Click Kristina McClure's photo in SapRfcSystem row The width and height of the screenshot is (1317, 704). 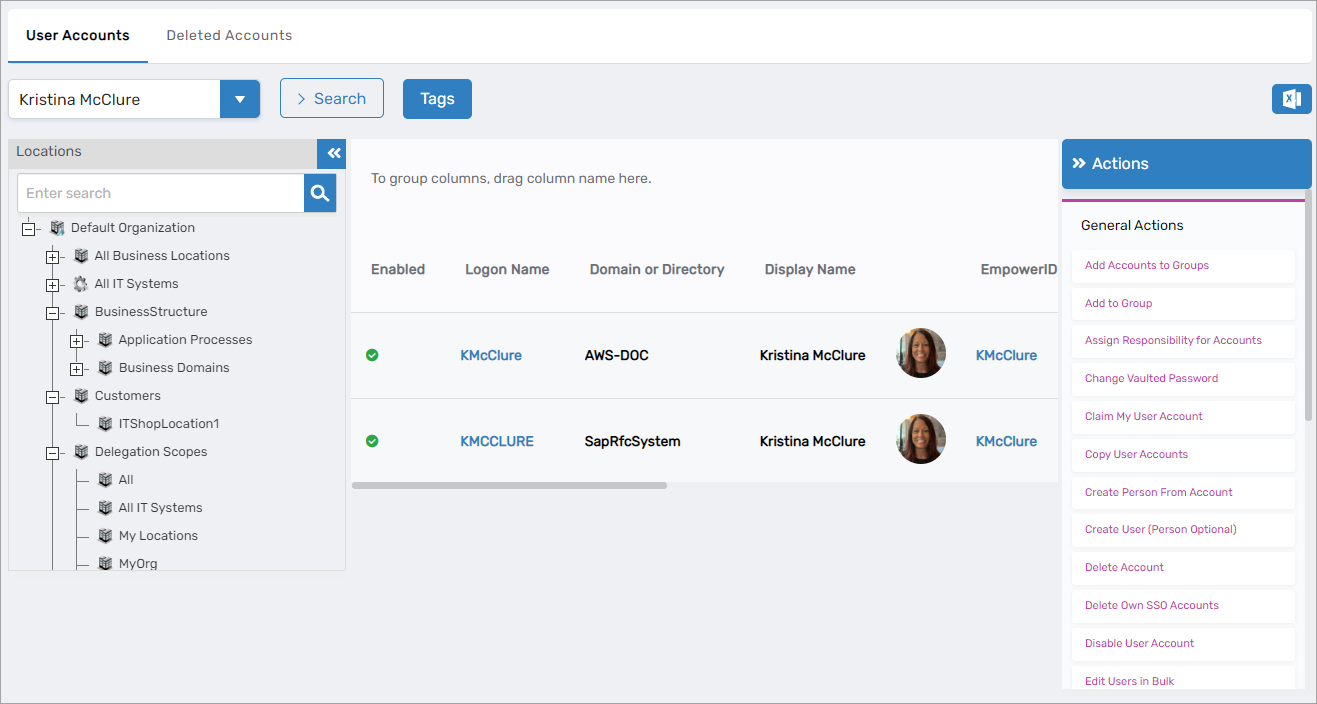(921, 439)
